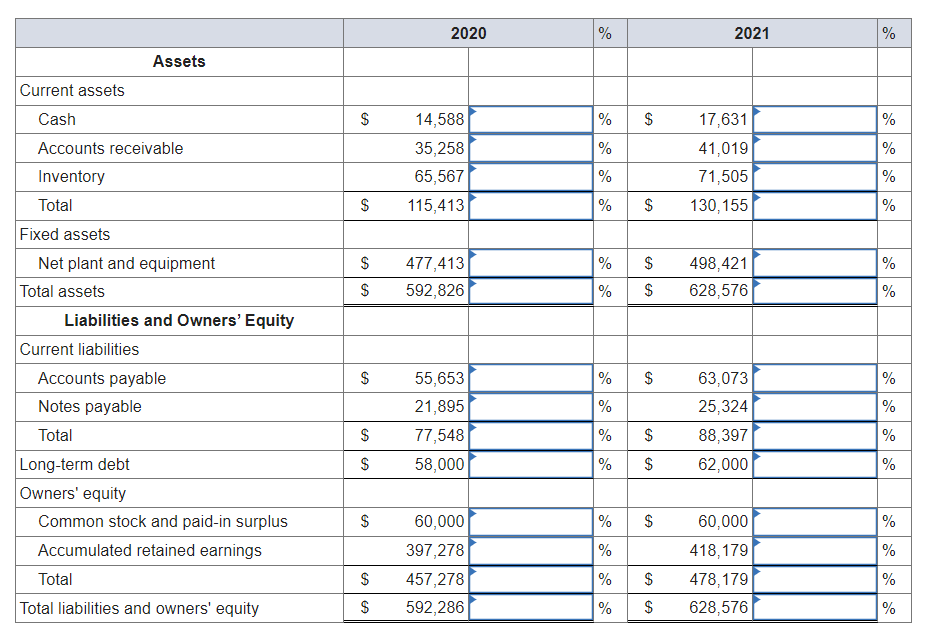941x633 pixels.
Task: Click the 2020 column header cell
Action: click(x=468, y=33)
